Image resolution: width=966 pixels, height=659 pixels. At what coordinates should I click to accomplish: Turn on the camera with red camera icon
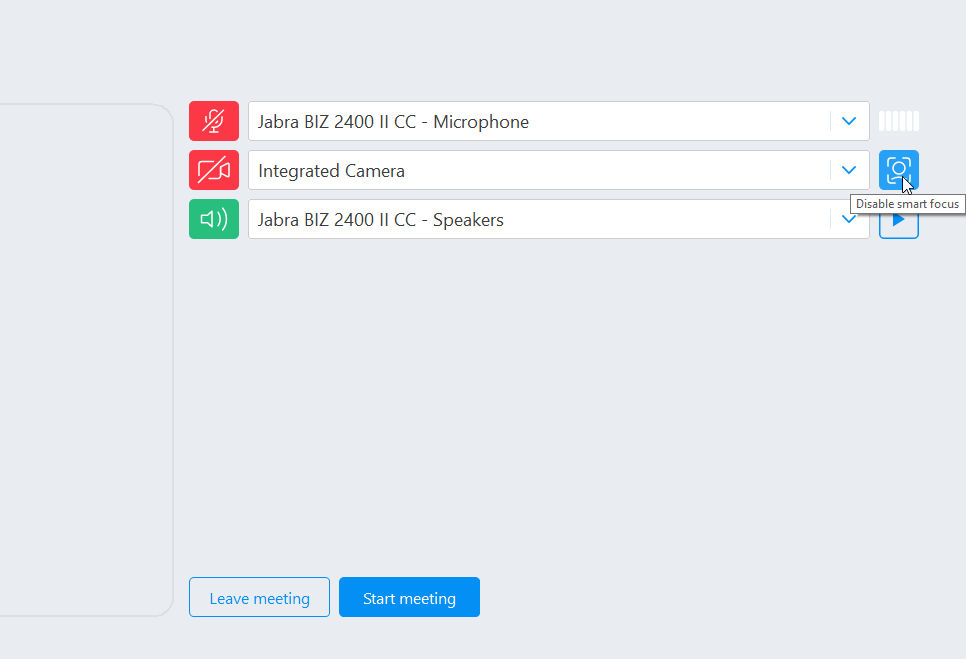point(214,170)
